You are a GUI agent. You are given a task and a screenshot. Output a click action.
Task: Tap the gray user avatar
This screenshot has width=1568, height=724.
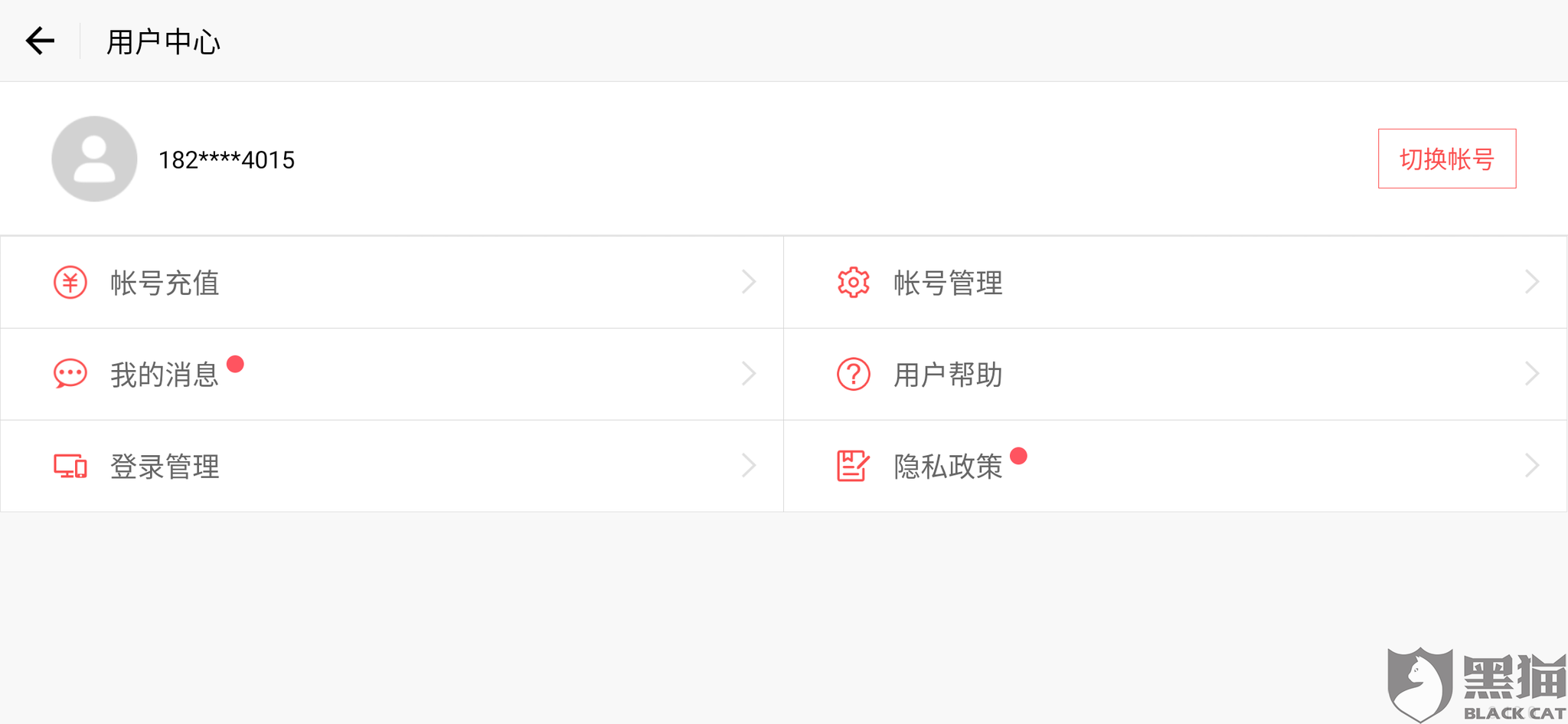click(94, 159)
